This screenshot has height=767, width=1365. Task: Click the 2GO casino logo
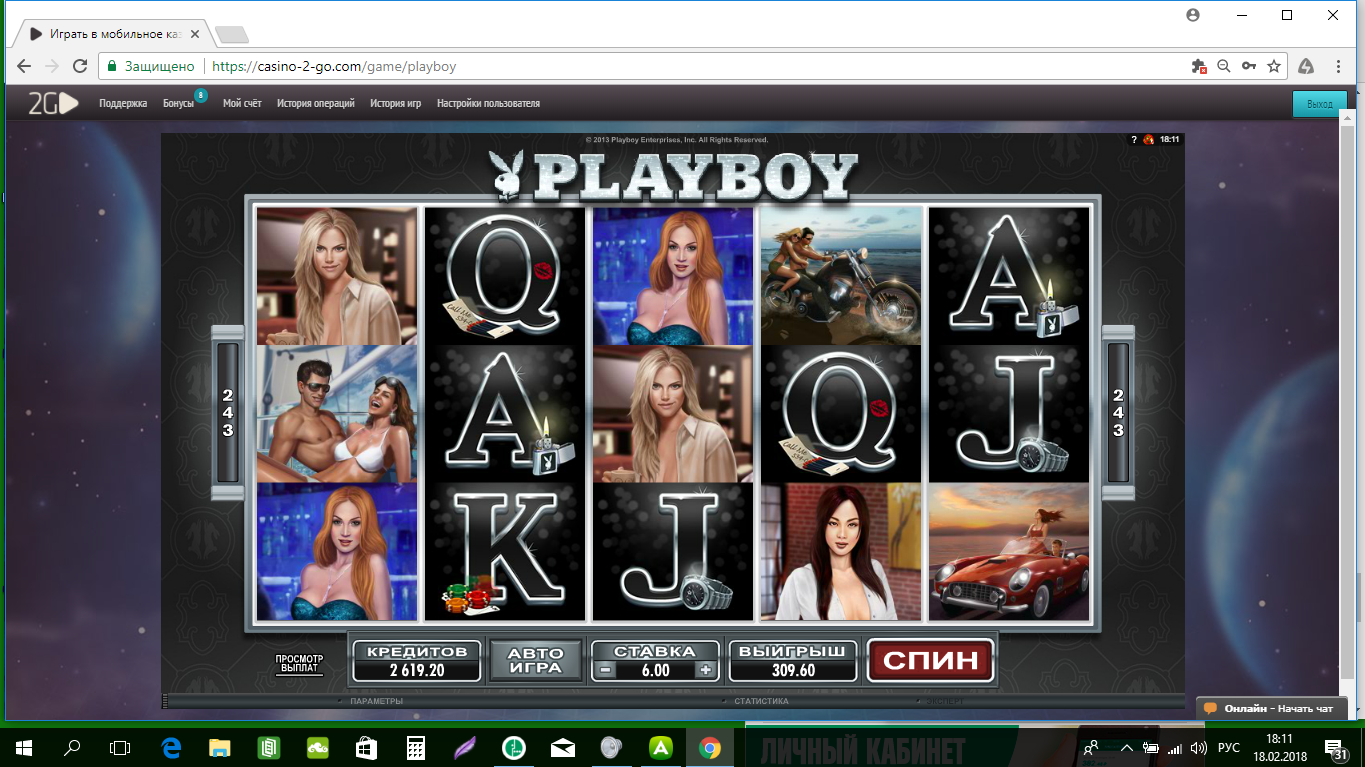coord(53,103)
